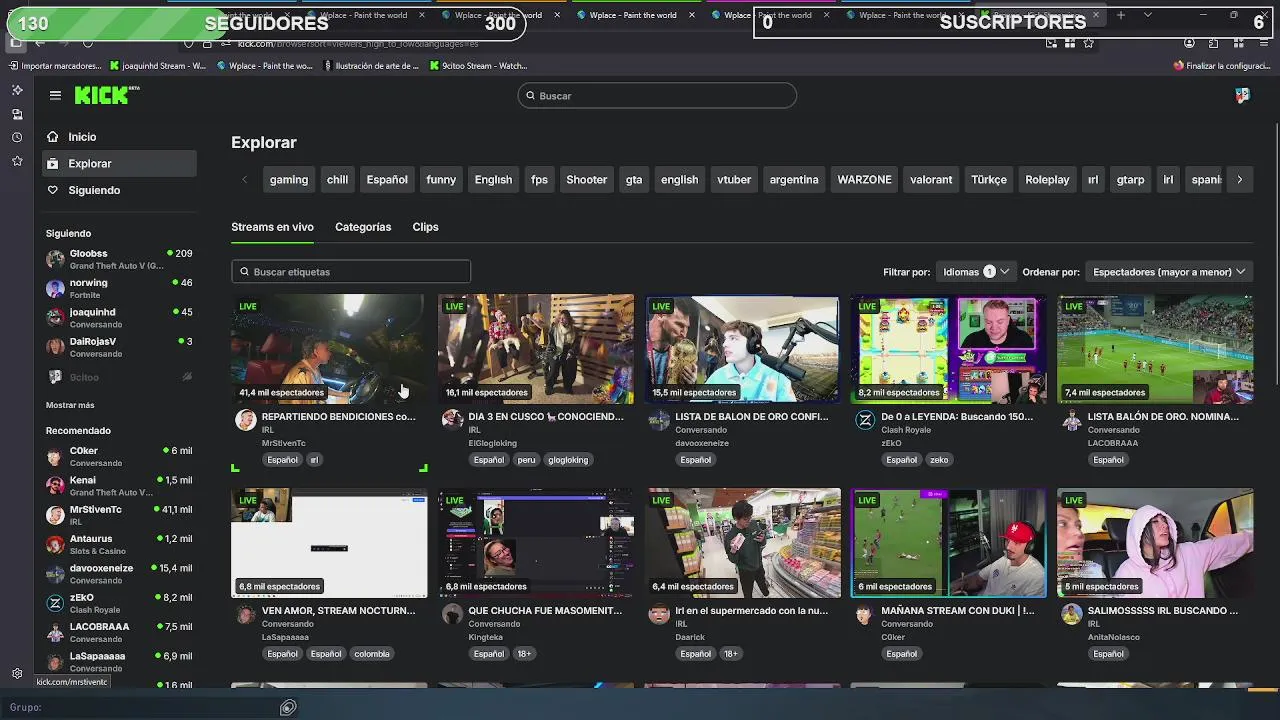Click the Inicio home icon
Screen dimensions: 1280x720
tap(53, 137)
